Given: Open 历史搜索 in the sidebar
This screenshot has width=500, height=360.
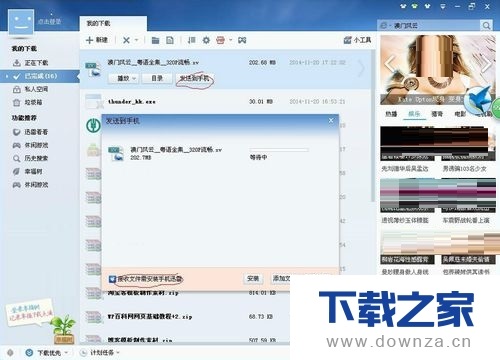Looking at the screenshot, I should 31,158.
